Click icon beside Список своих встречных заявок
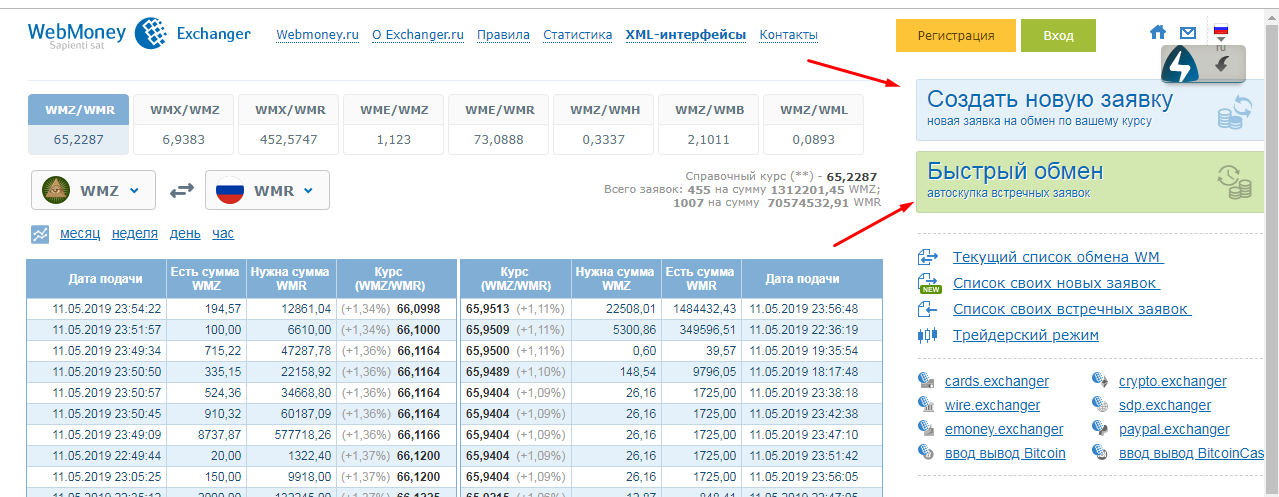Image resolution: width=1279 pixels, height=497 pixels. point(927,309)
